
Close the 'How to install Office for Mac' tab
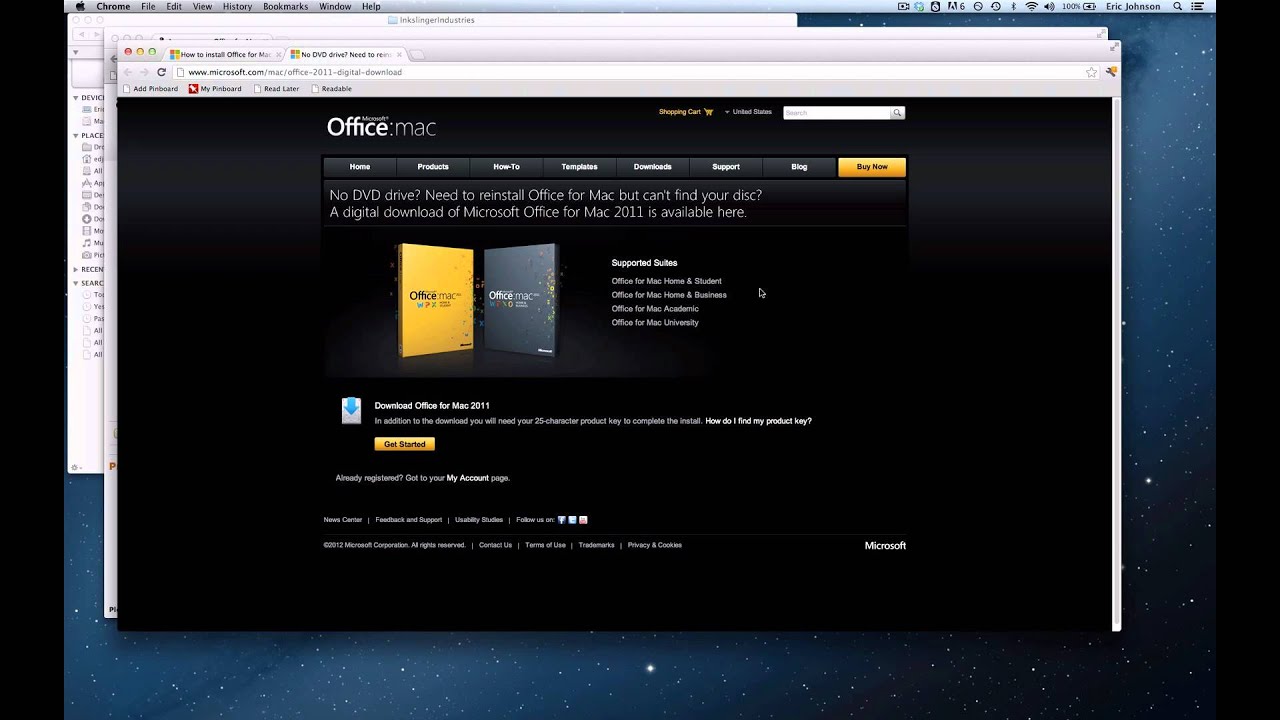[x=279, y=54]
